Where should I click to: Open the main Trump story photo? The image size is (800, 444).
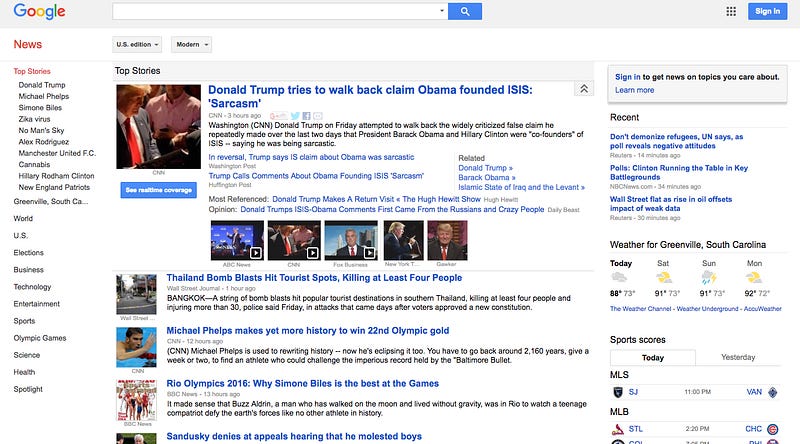[159, 127]
